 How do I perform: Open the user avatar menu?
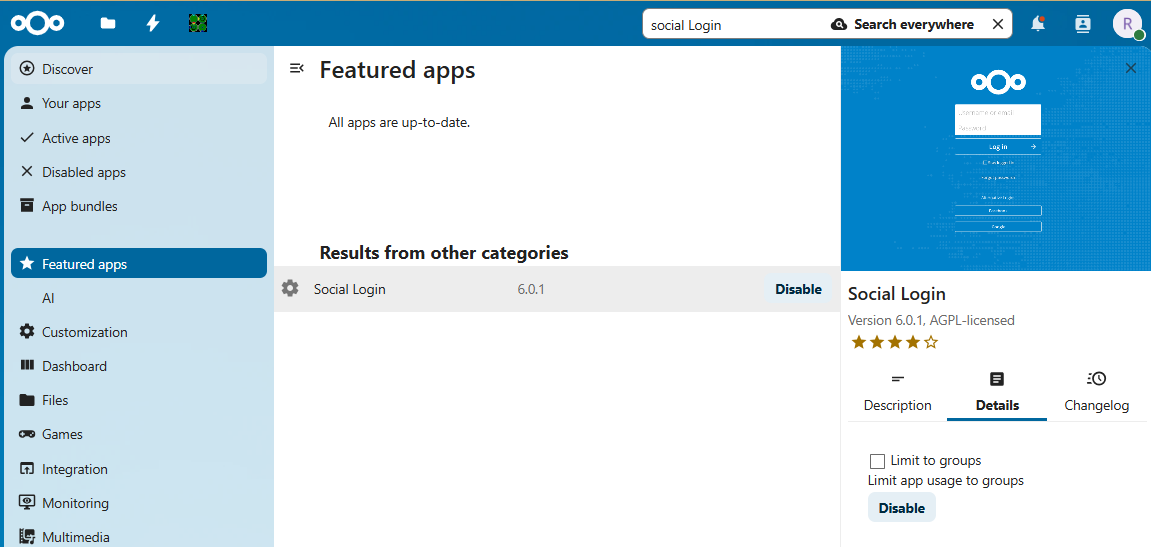(x=1127, y=24)
